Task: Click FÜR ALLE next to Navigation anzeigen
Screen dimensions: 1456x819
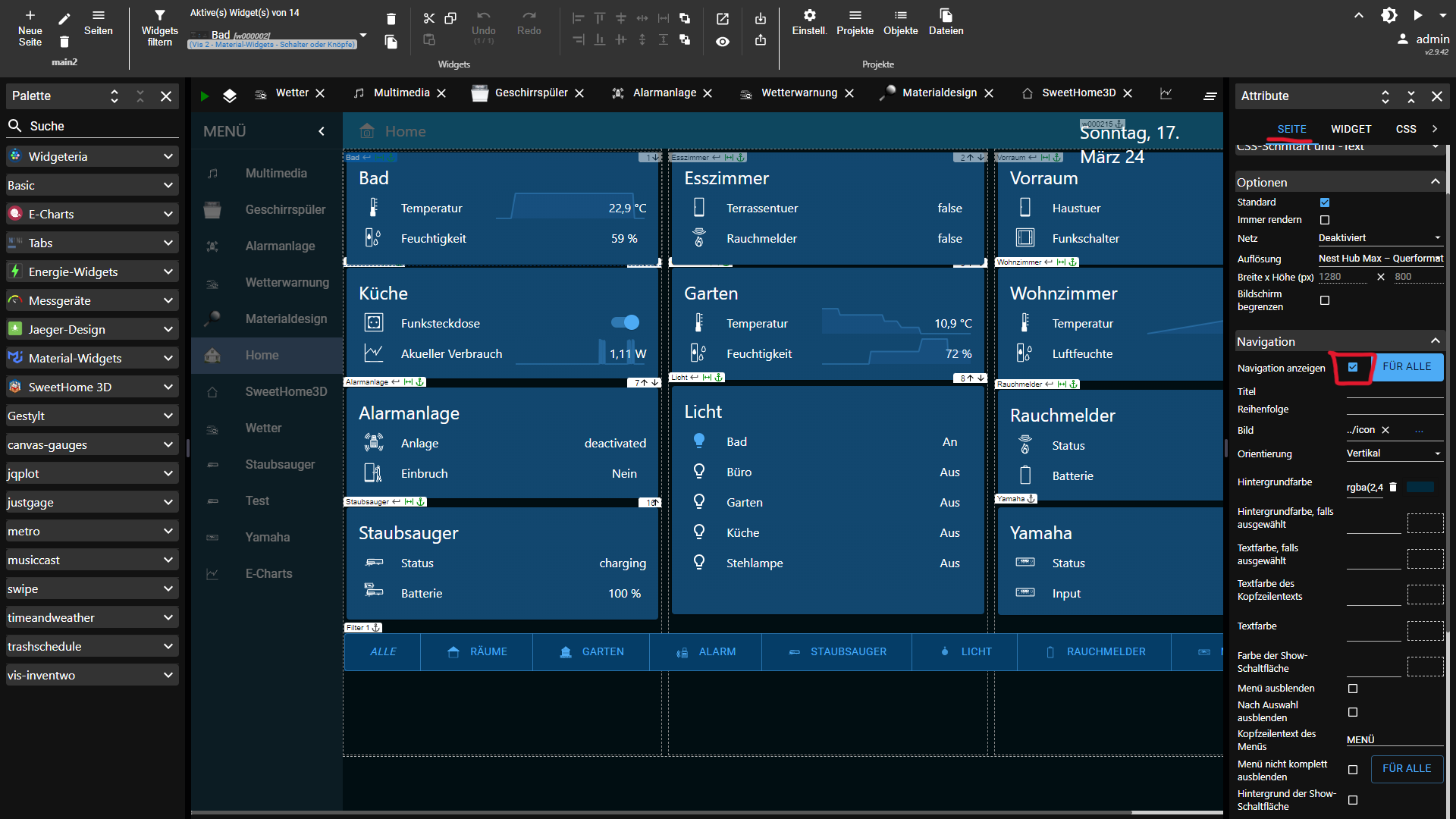Action: pos(1407,366)
